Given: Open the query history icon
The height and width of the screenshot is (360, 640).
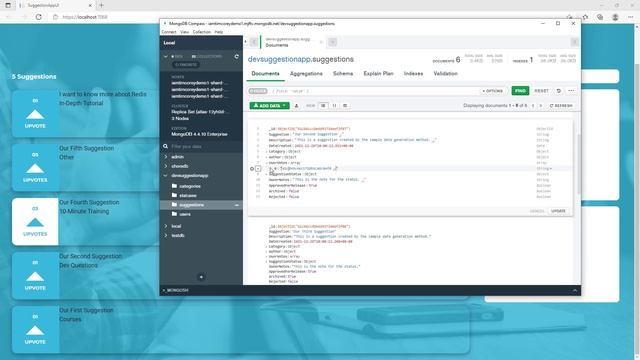Looking at the screenshot, I should click(559, 91).
